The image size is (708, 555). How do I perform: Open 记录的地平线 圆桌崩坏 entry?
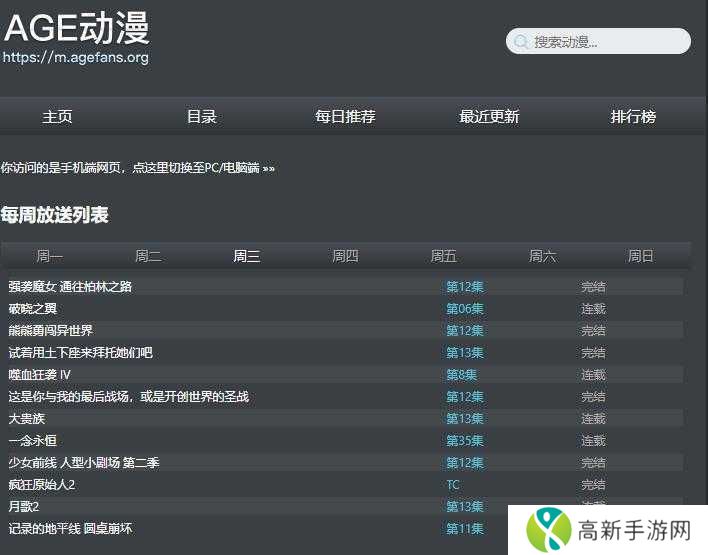click(70, 528)
